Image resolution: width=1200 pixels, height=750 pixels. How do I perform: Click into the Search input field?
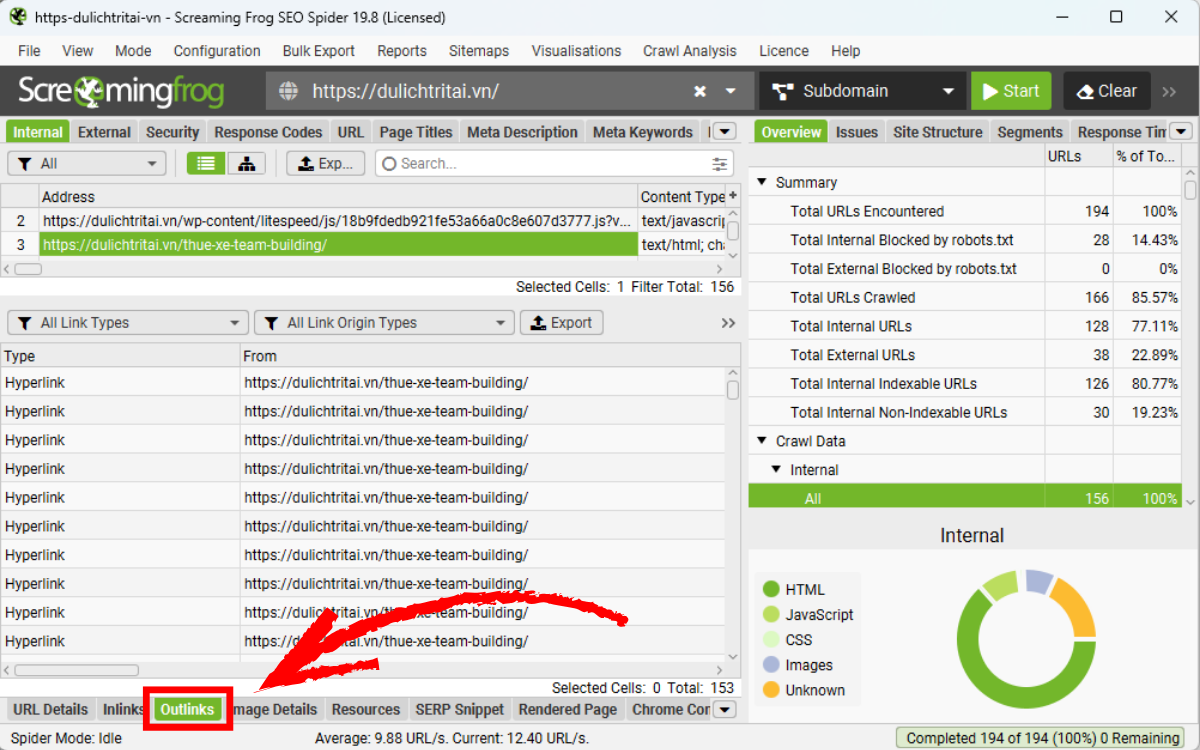tap(550, 164)
